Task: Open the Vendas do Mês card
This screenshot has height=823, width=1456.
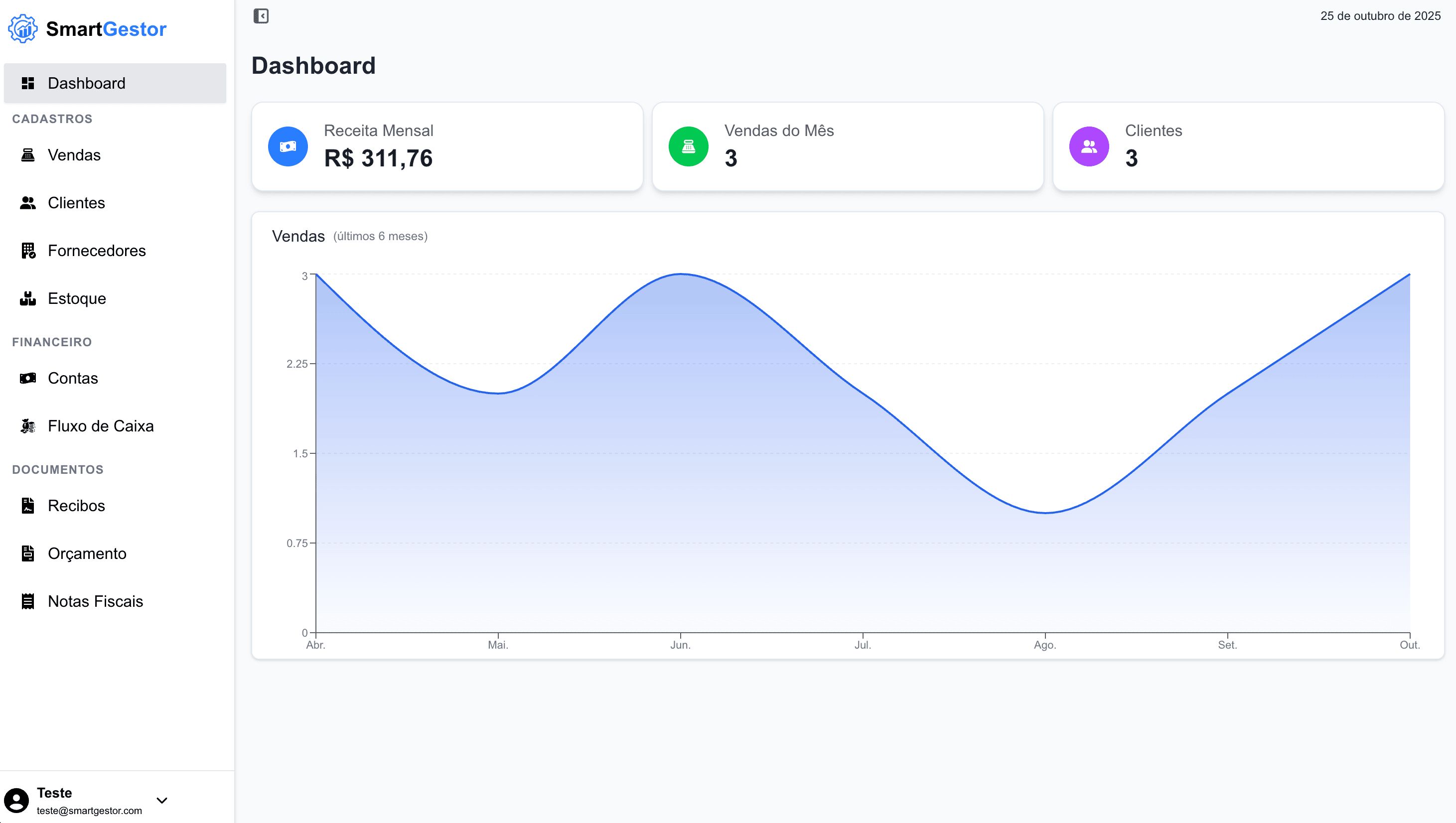Action: pyautogui.click(x=848, y=146)
